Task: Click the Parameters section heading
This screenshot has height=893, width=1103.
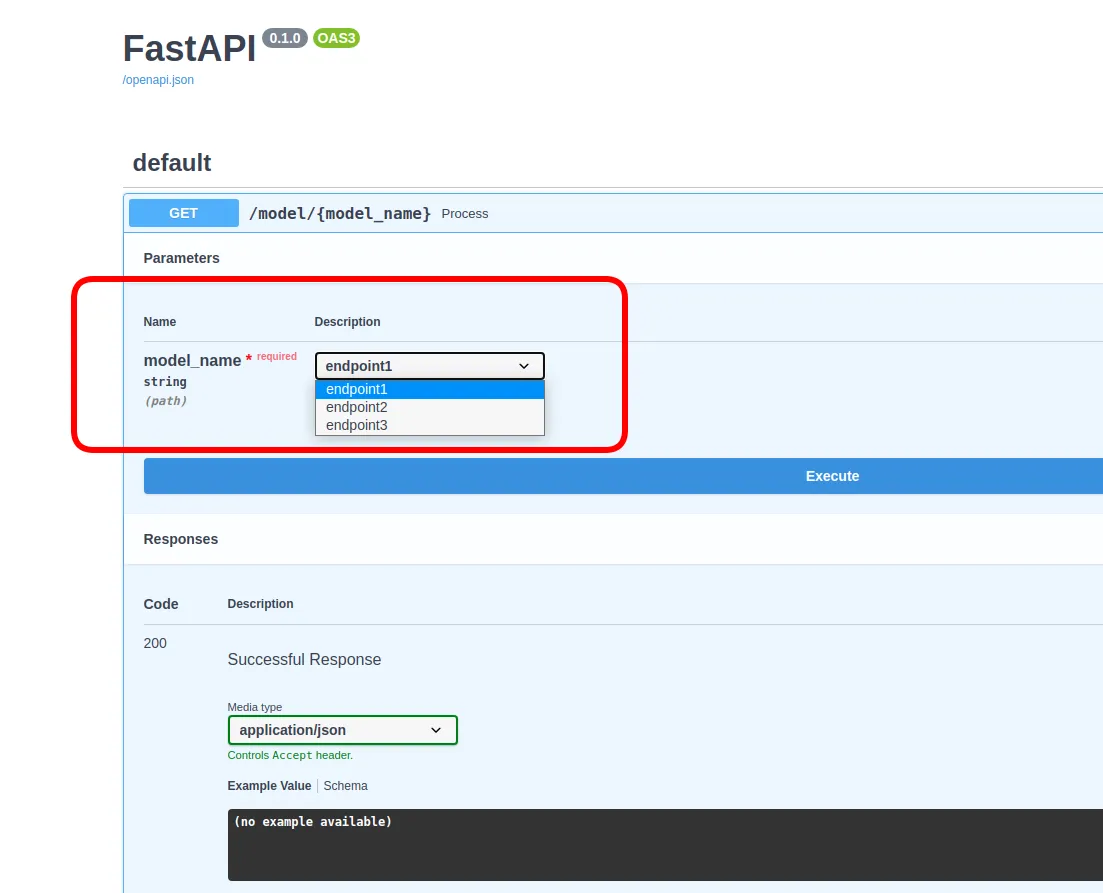Action: 181,258
